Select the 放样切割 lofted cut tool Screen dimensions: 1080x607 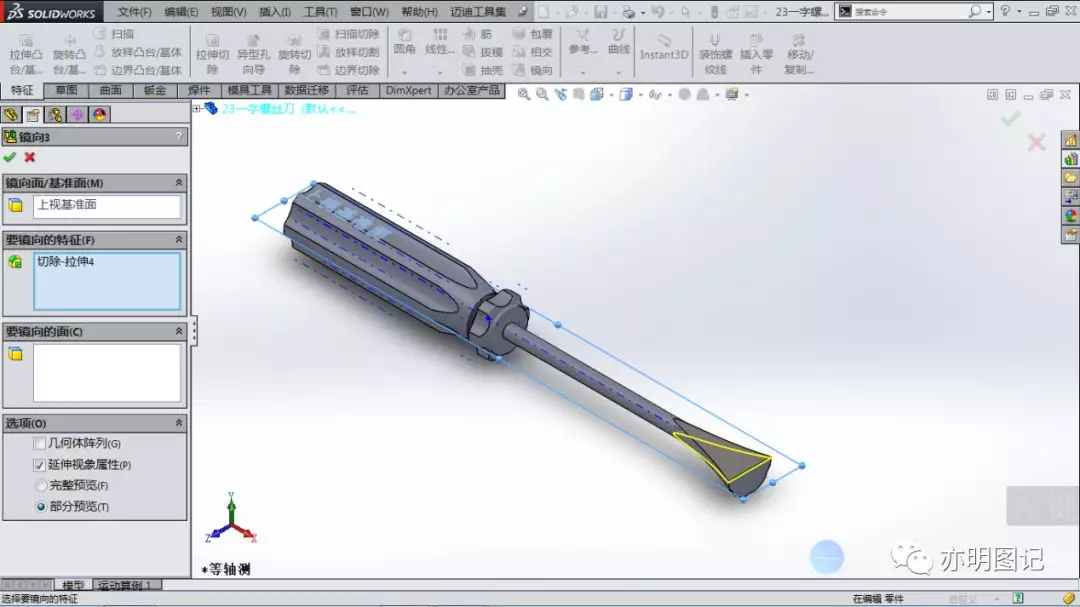349,52
